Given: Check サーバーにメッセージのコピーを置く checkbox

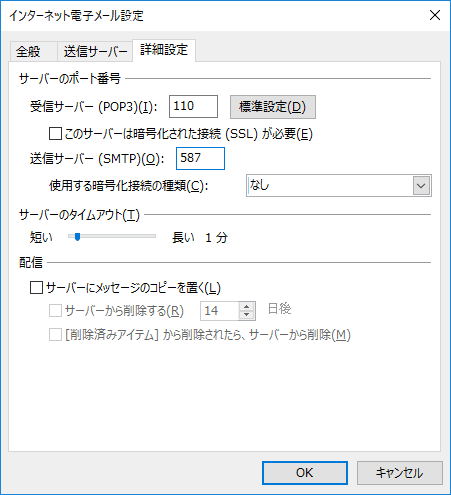Looking at the screenshot, I should click(36, 288).
